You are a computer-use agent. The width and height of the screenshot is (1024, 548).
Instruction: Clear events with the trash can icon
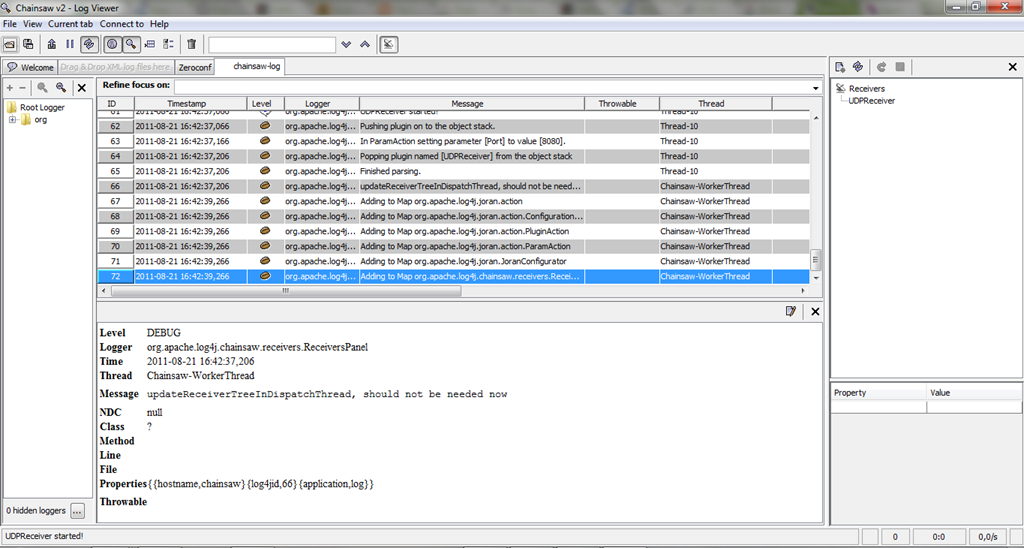coord(191,44)
